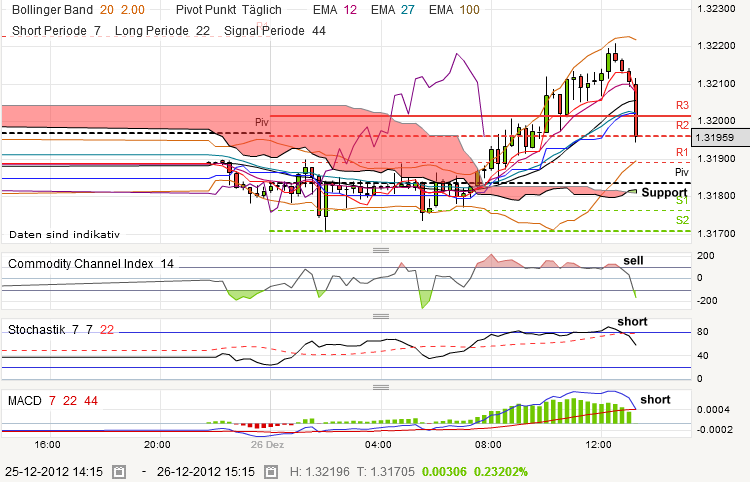Click the EMA 12 indicator label
Image resolution: width=750 pixels, height=482 pixels.
[335, 10]
